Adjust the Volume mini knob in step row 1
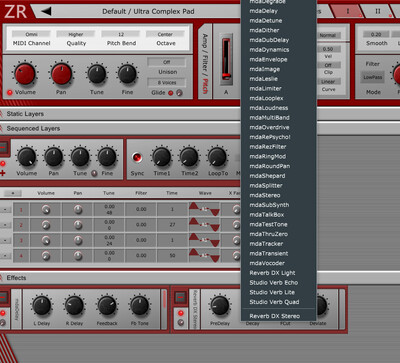 coord(46,209)
